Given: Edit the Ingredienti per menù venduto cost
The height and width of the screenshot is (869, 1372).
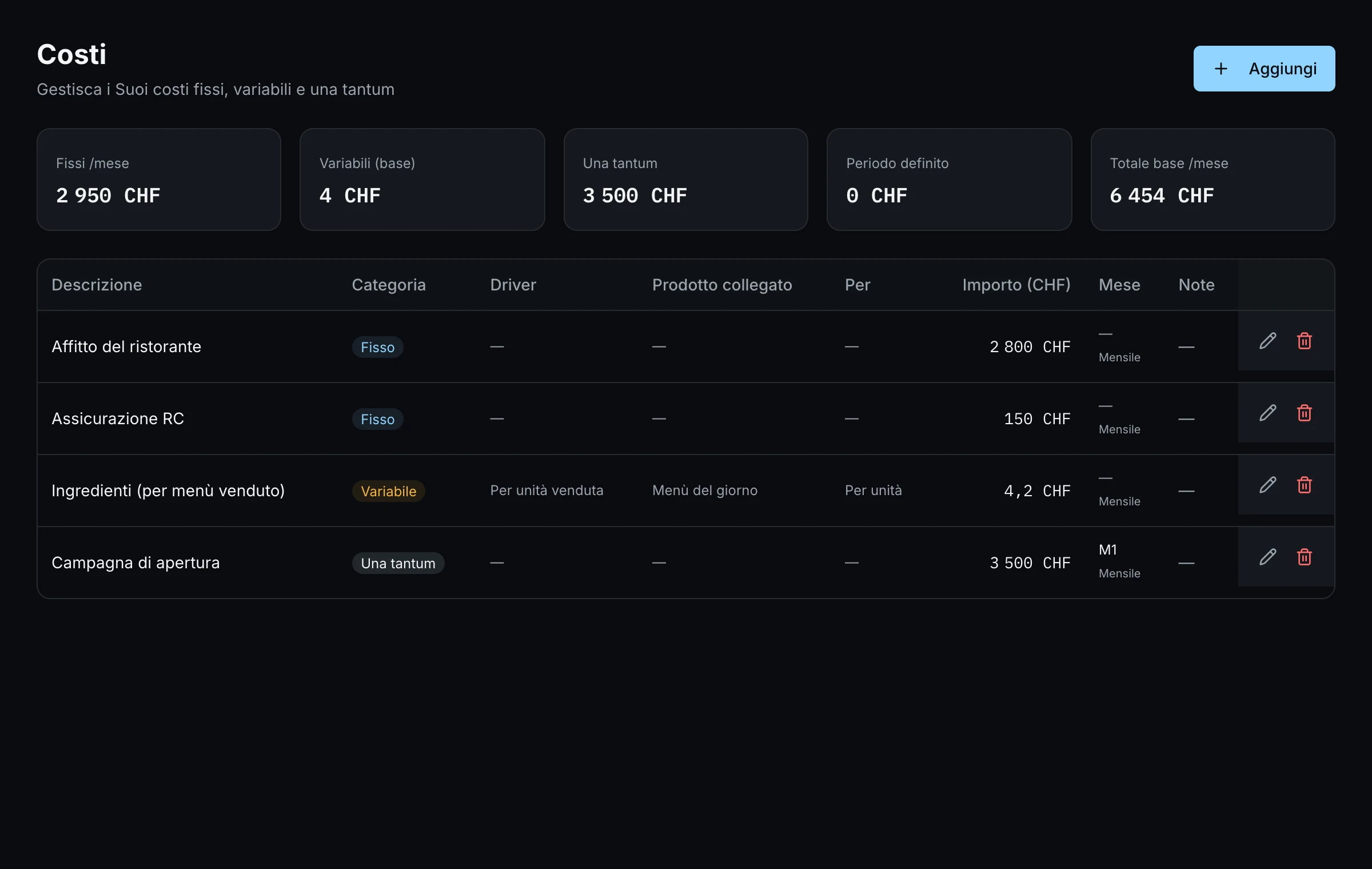Looking at the screenshot, I should [x=1267, y=485].
